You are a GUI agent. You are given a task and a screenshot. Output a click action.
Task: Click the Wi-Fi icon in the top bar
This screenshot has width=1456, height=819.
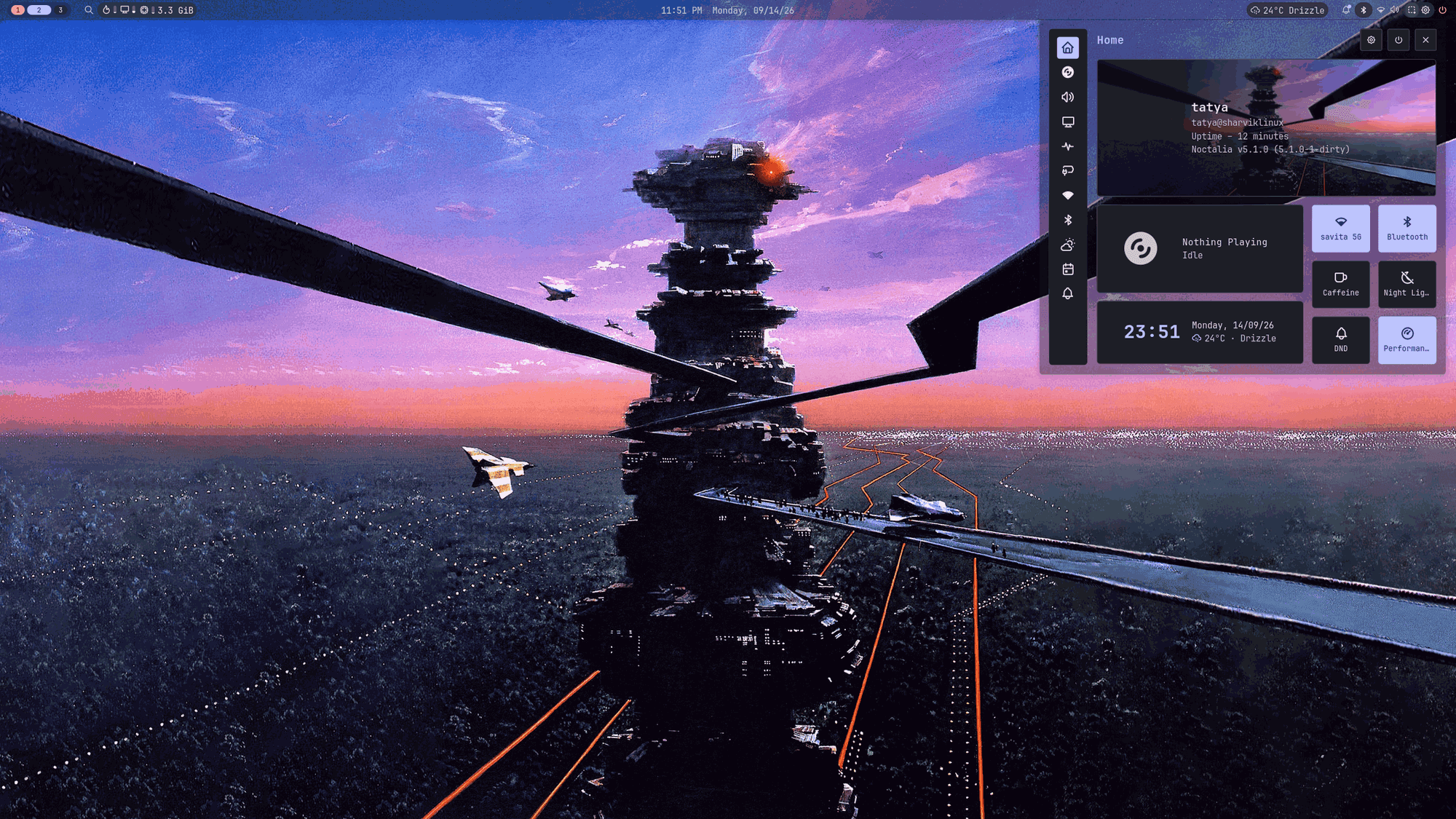coord(1380,10)
